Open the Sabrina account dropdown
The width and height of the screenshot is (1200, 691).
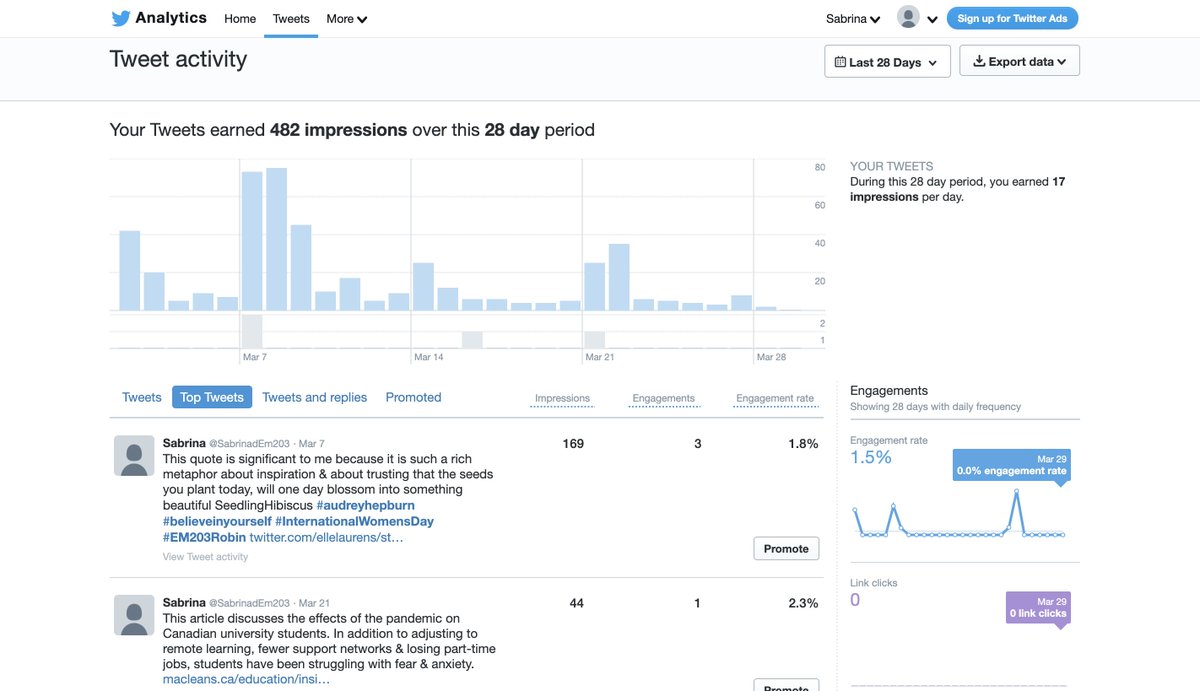pyautogui.click(x=853, y=19)
